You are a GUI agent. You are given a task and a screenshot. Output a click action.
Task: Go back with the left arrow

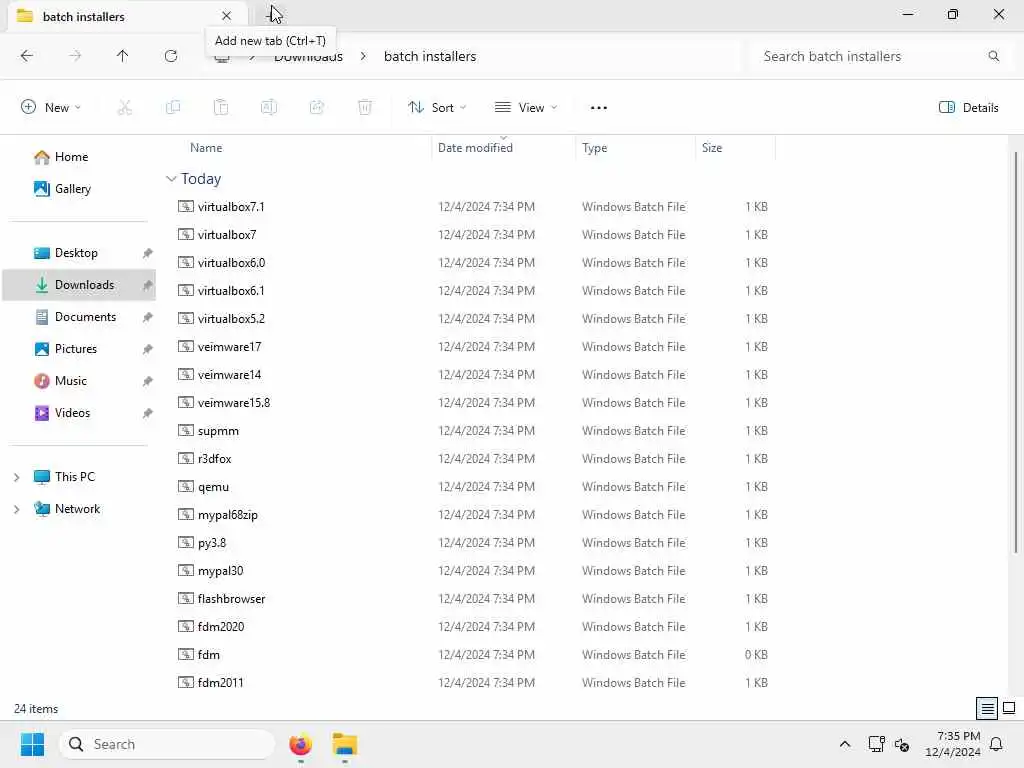tap(27, 56)
